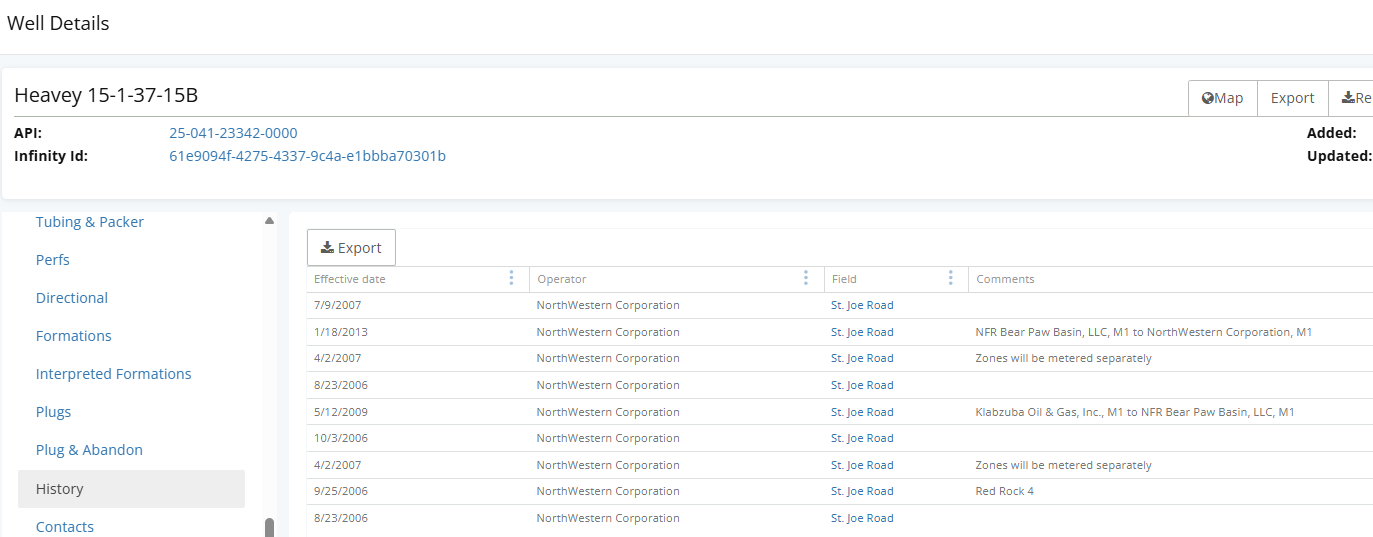Viewport: 1373px width, 537px height.
Task: Click the Map globe button
Action: point(1222,98)
